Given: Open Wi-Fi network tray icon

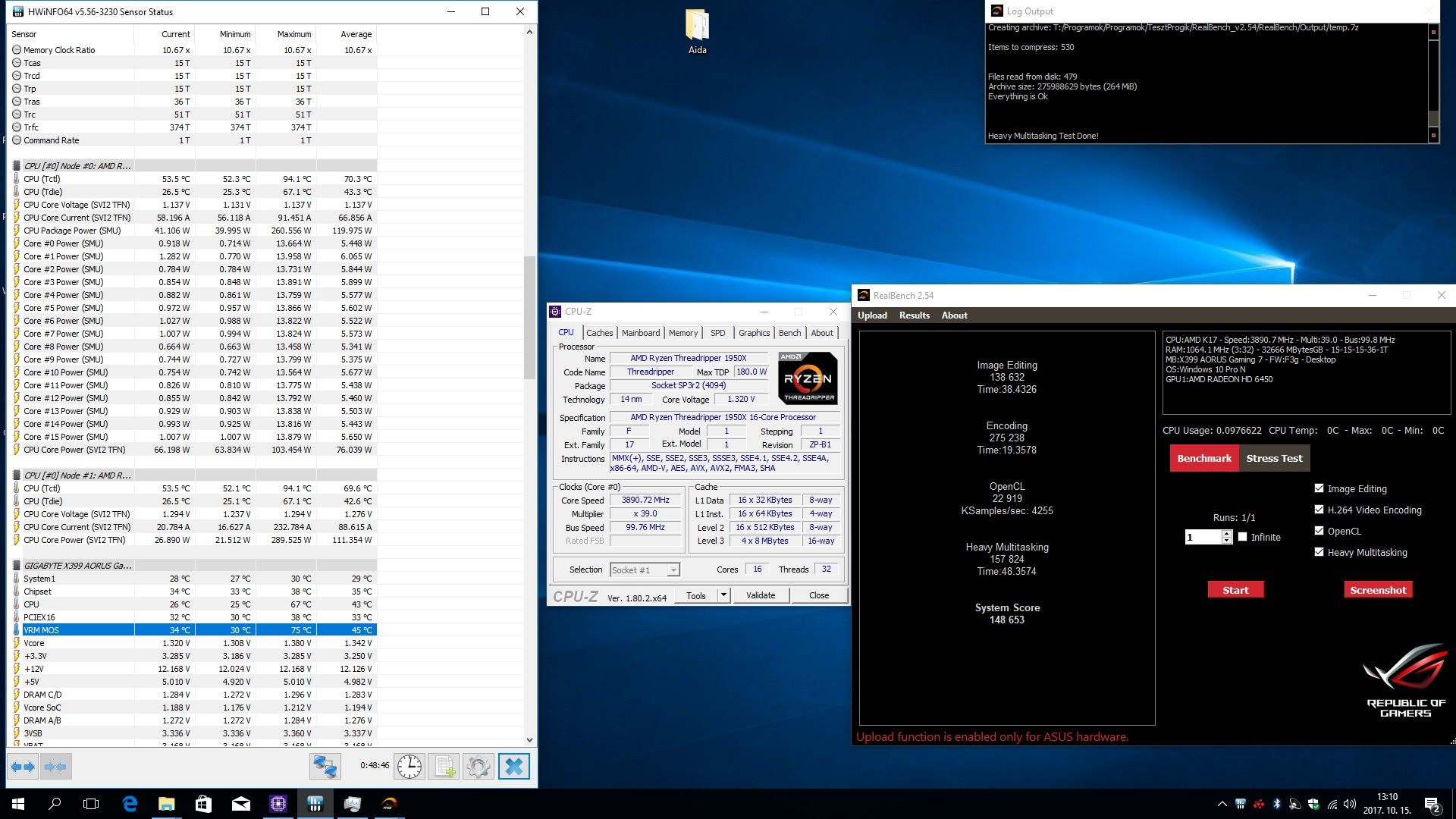Looking at the screenshot, I should [1332, 804].
